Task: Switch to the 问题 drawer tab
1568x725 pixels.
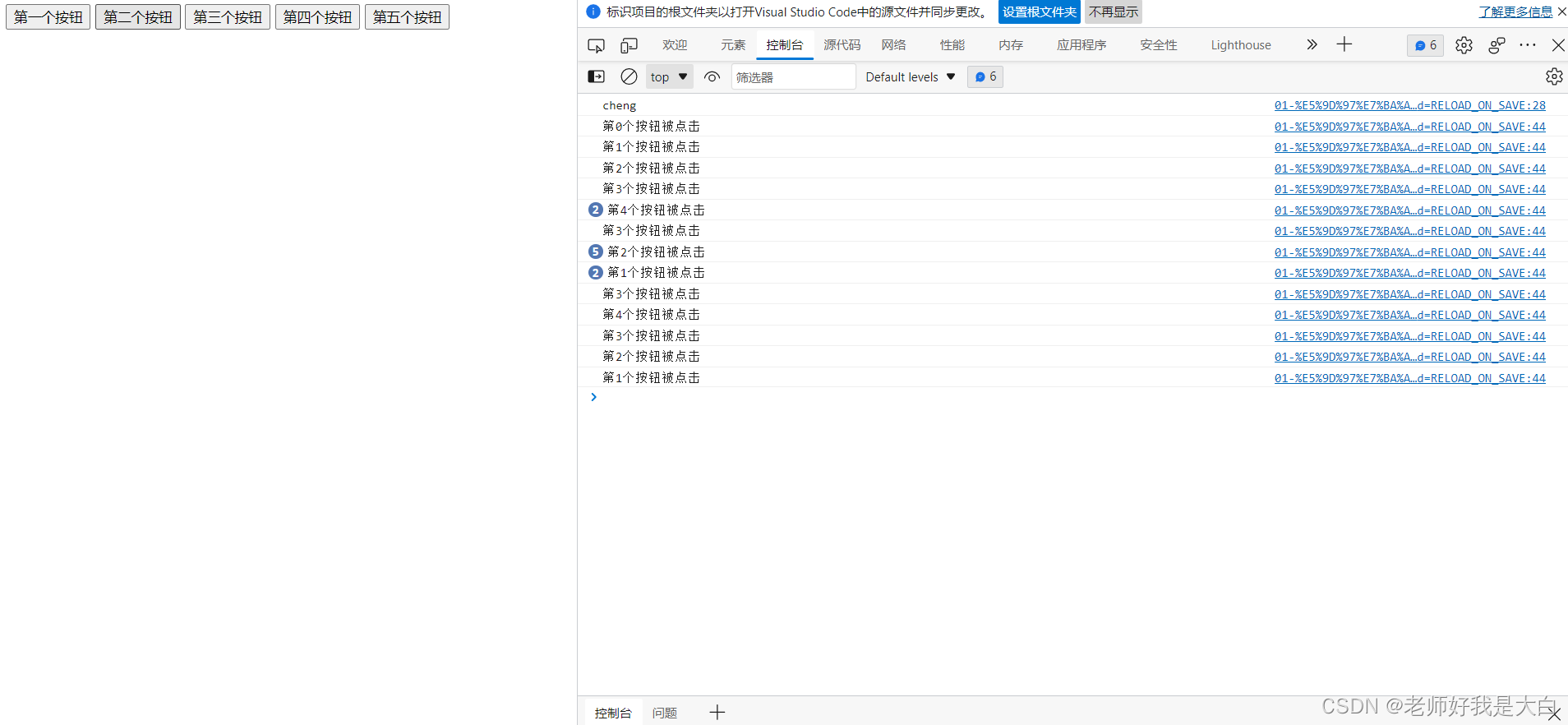Action: click(x=664, y=713)
